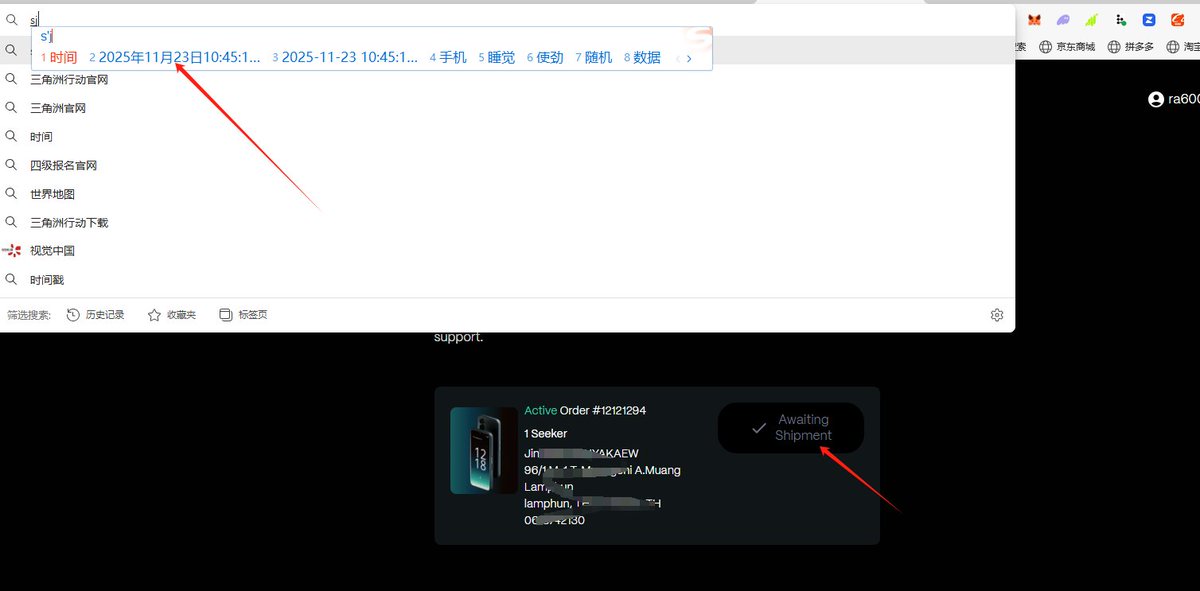
Task: Click the star icon beside 收藏夹
Action: (x=154, y=315)
